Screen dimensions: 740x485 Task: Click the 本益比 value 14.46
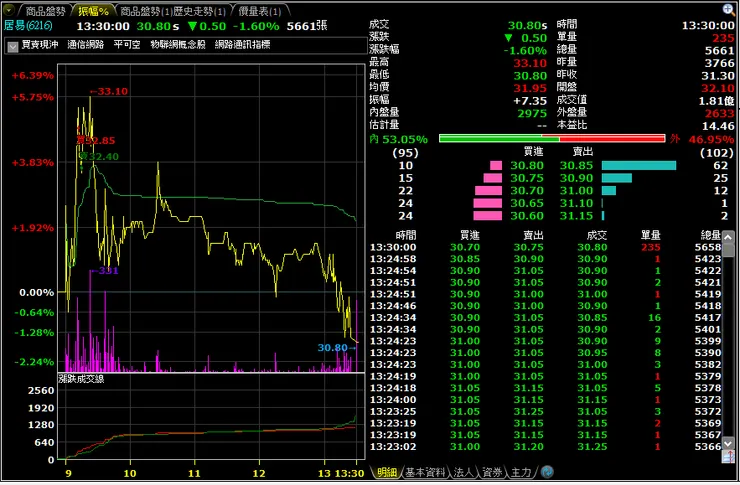pyautogui.click(x=717, y=126)
